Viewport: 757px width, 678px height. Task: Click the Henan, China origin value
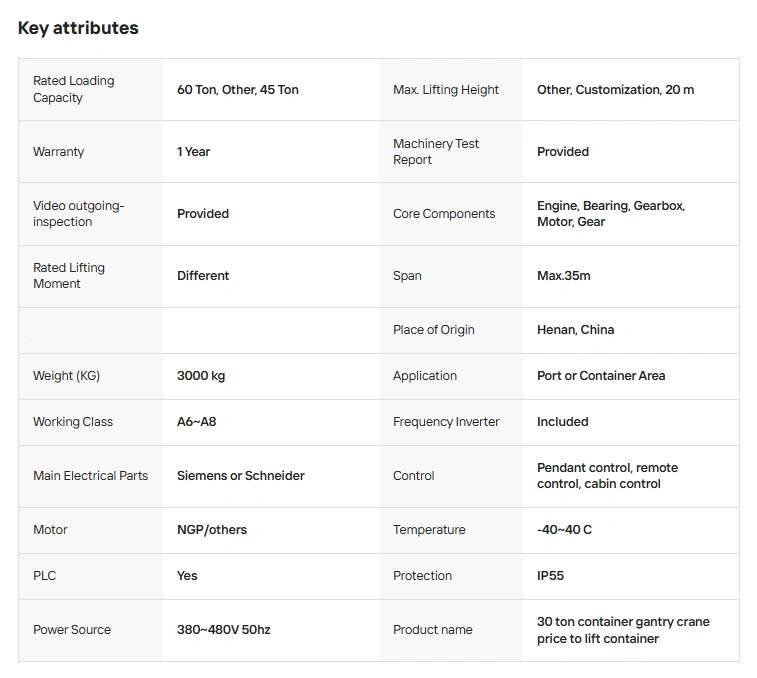point(576,330)
